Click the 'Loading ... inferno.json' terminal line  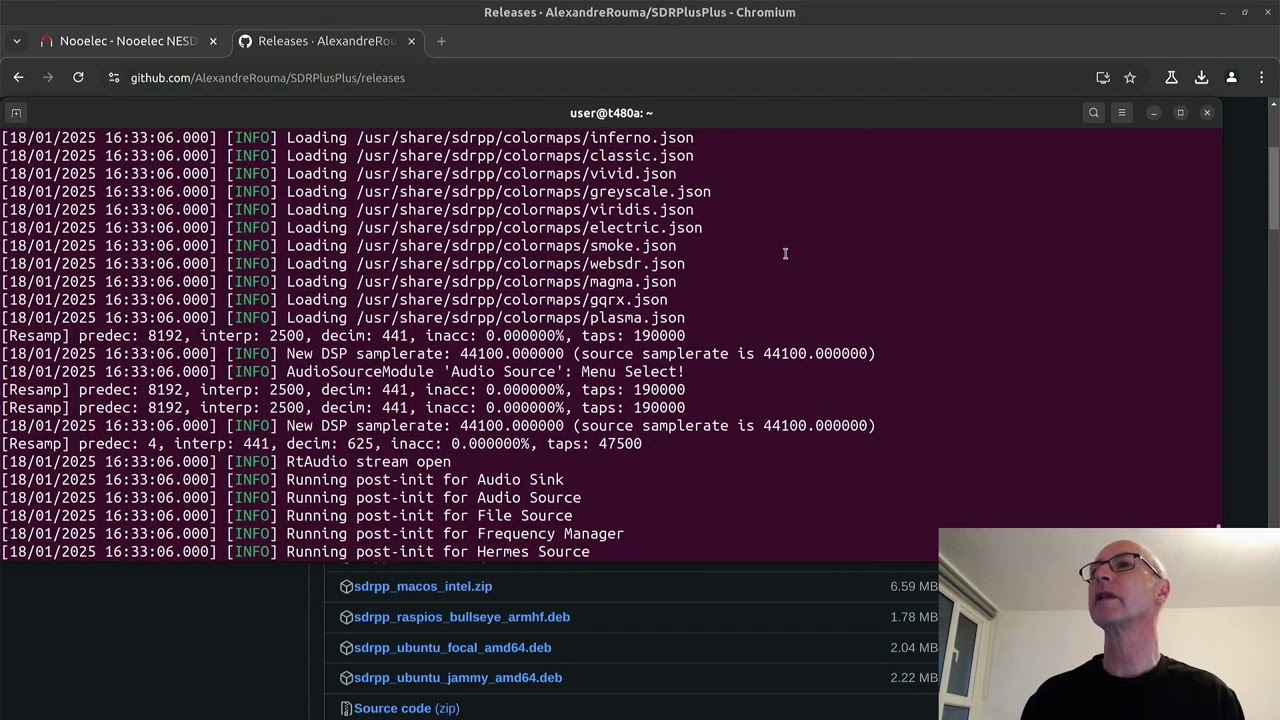point(348,138)
